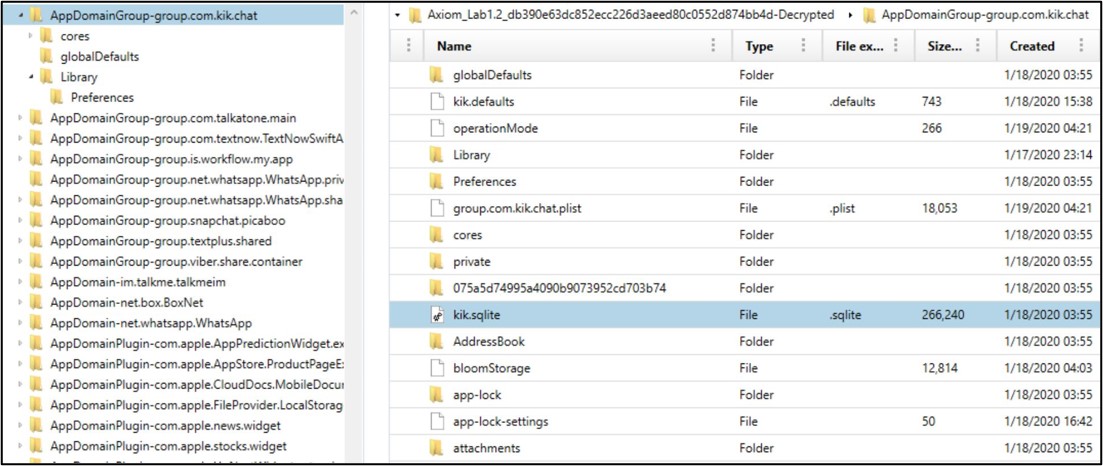1103x466 pixels.
Task: Click the Preferences folder icon in file list
Action: tap(437, 182)
